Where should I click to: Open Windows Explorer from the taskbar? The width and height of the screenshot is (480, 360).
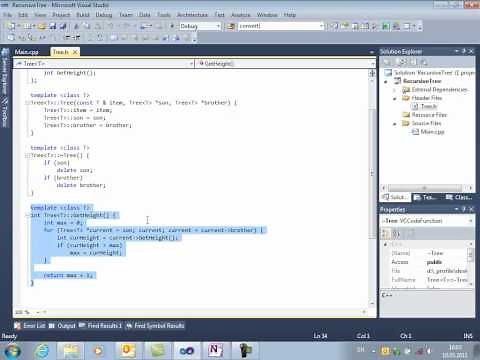click(71, 351)
